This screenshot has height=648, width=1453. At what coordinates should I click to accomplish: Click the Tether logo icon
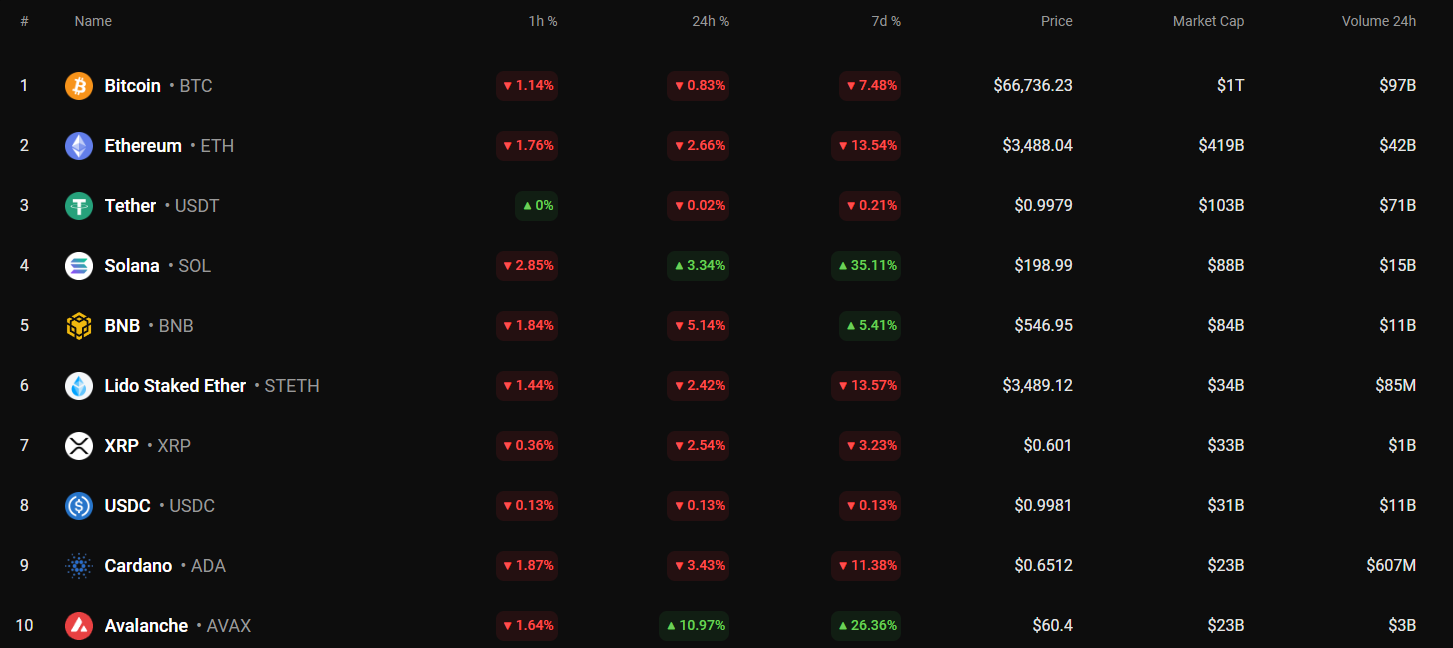tap(79, 206)
